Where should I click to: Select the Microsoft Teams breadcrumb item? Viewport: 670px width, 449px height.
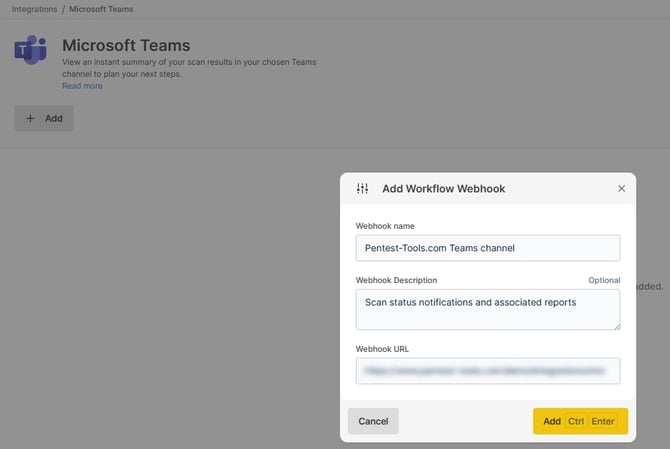[101, 9]
